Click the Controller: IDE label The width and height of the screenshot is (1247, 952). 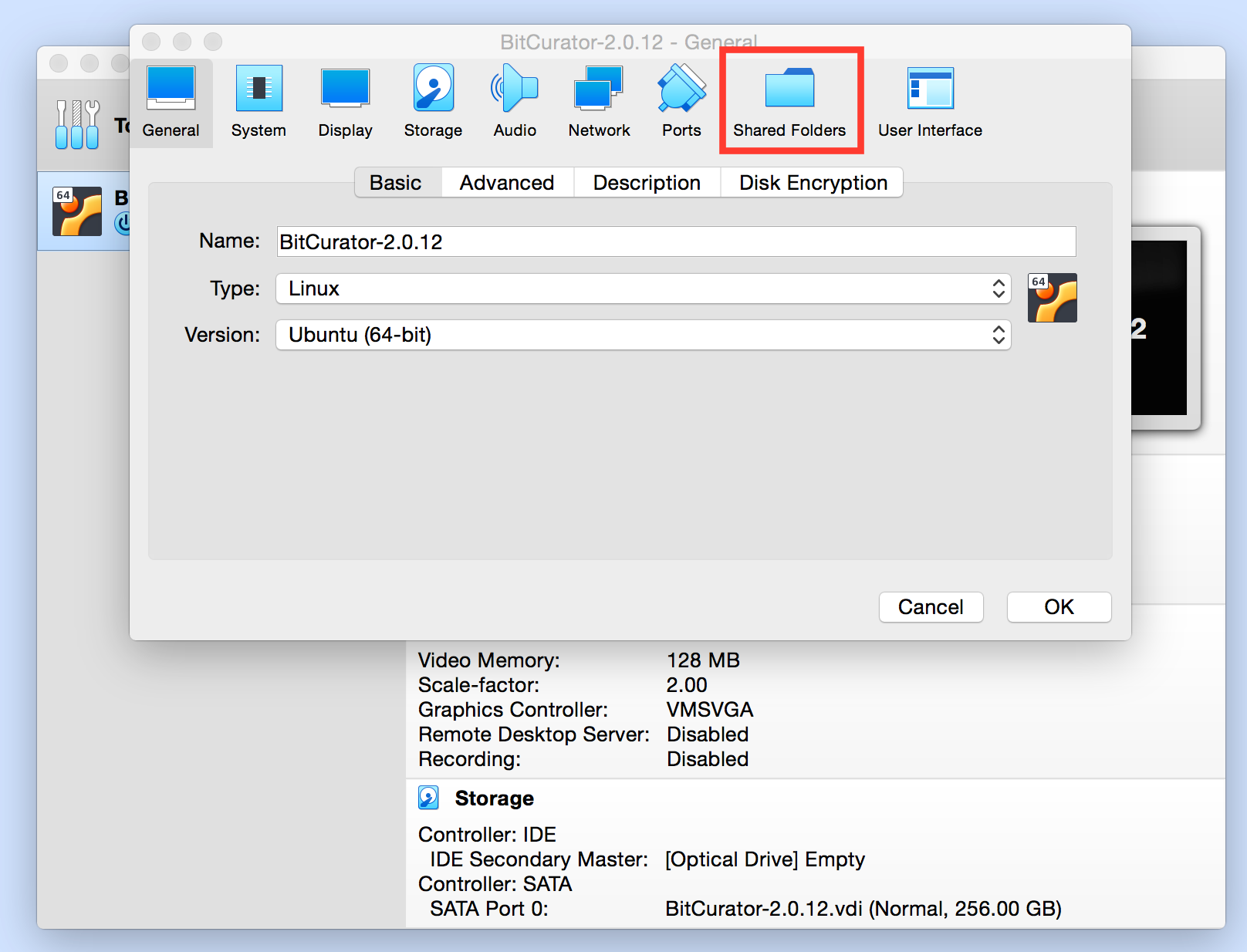click(487, 835)
